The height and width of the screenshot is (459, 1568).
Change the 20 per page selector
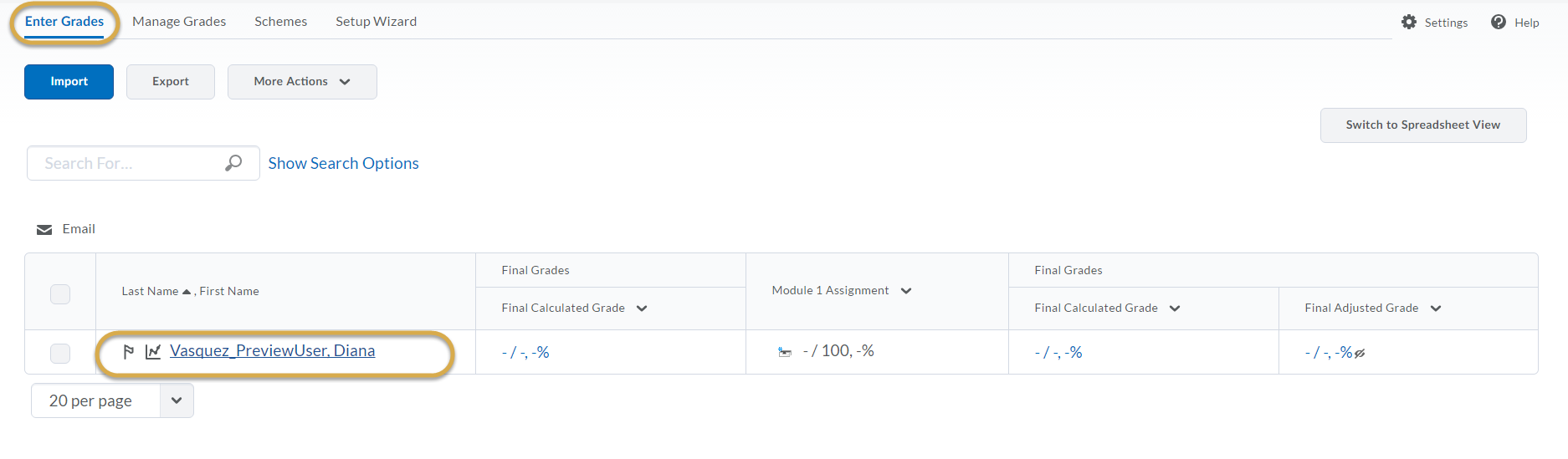[112, 400]
